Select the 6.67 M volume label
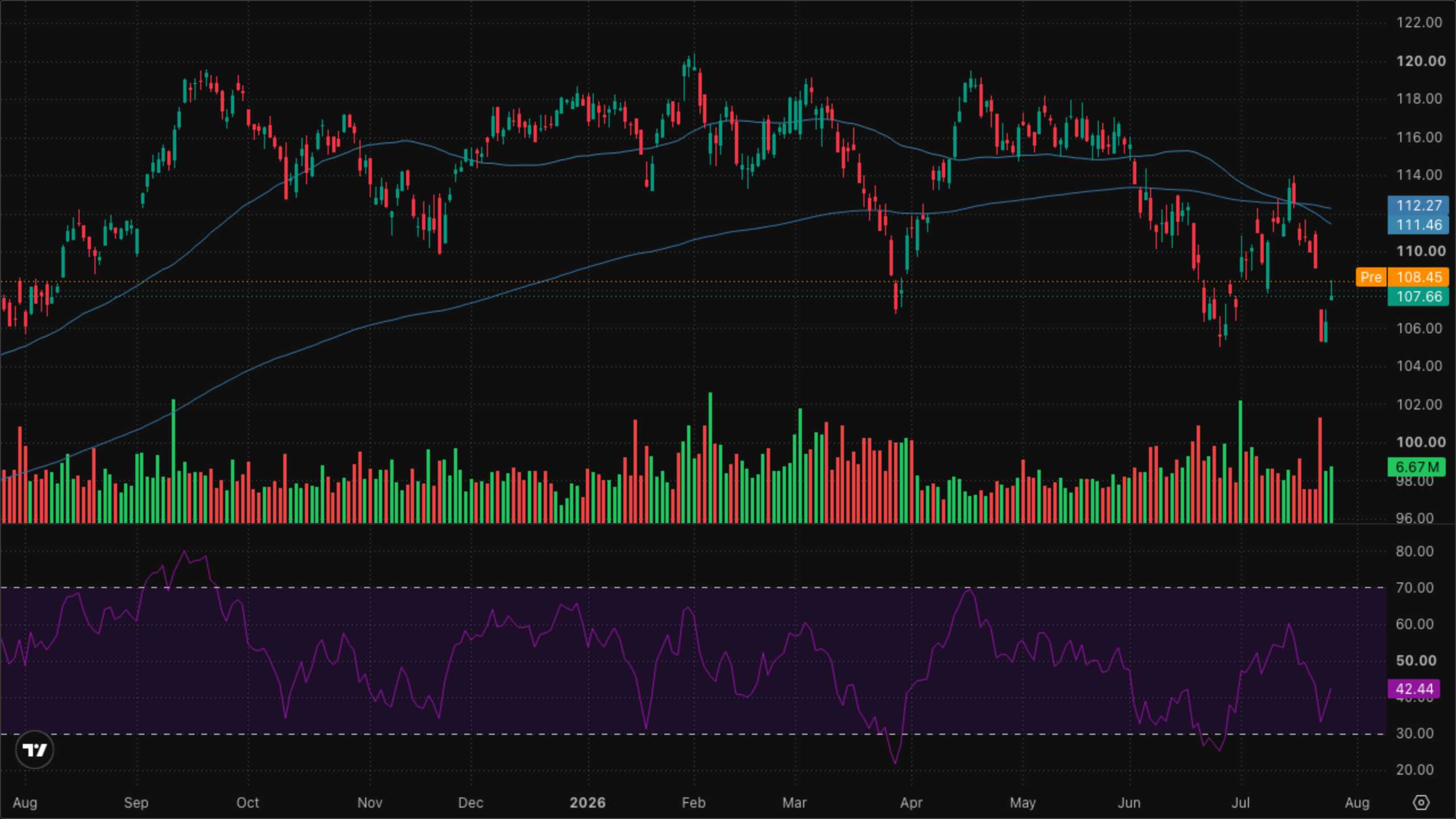 (1417, 467)
